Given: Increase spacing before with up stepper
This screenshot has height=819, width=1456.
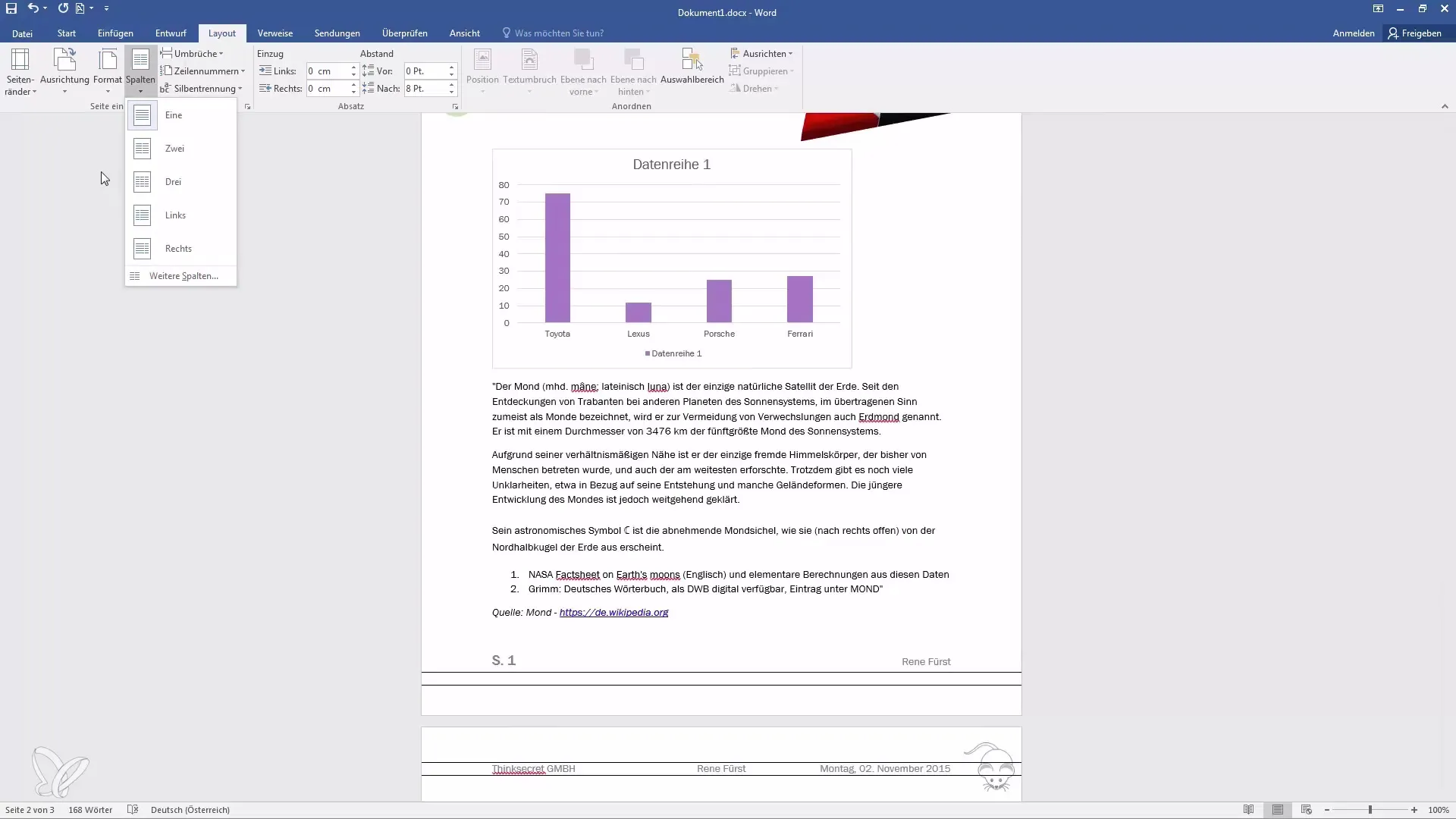Looking at the screenshot, I should (451, 67).
